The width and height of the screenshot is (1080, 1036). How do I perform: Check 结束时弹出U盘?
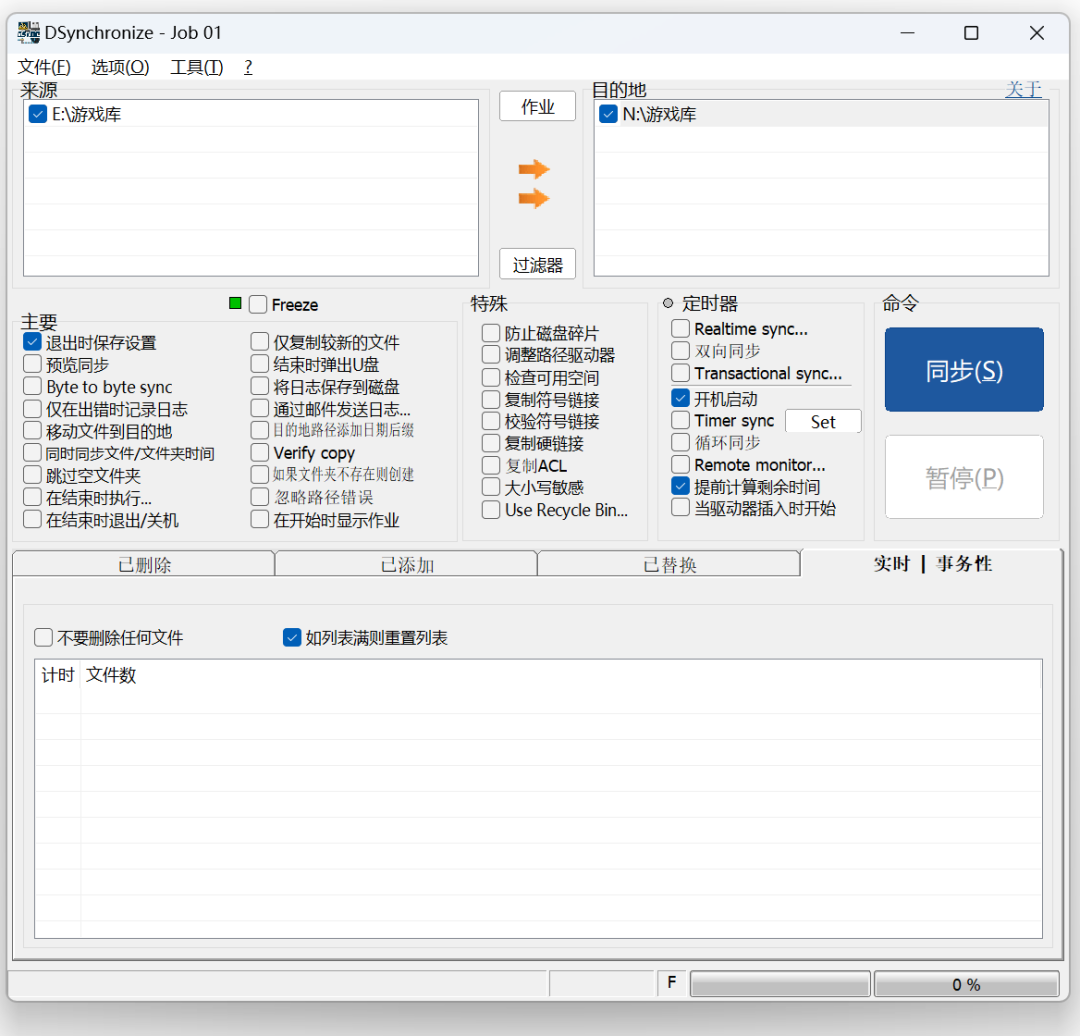[x=260, y=364]
